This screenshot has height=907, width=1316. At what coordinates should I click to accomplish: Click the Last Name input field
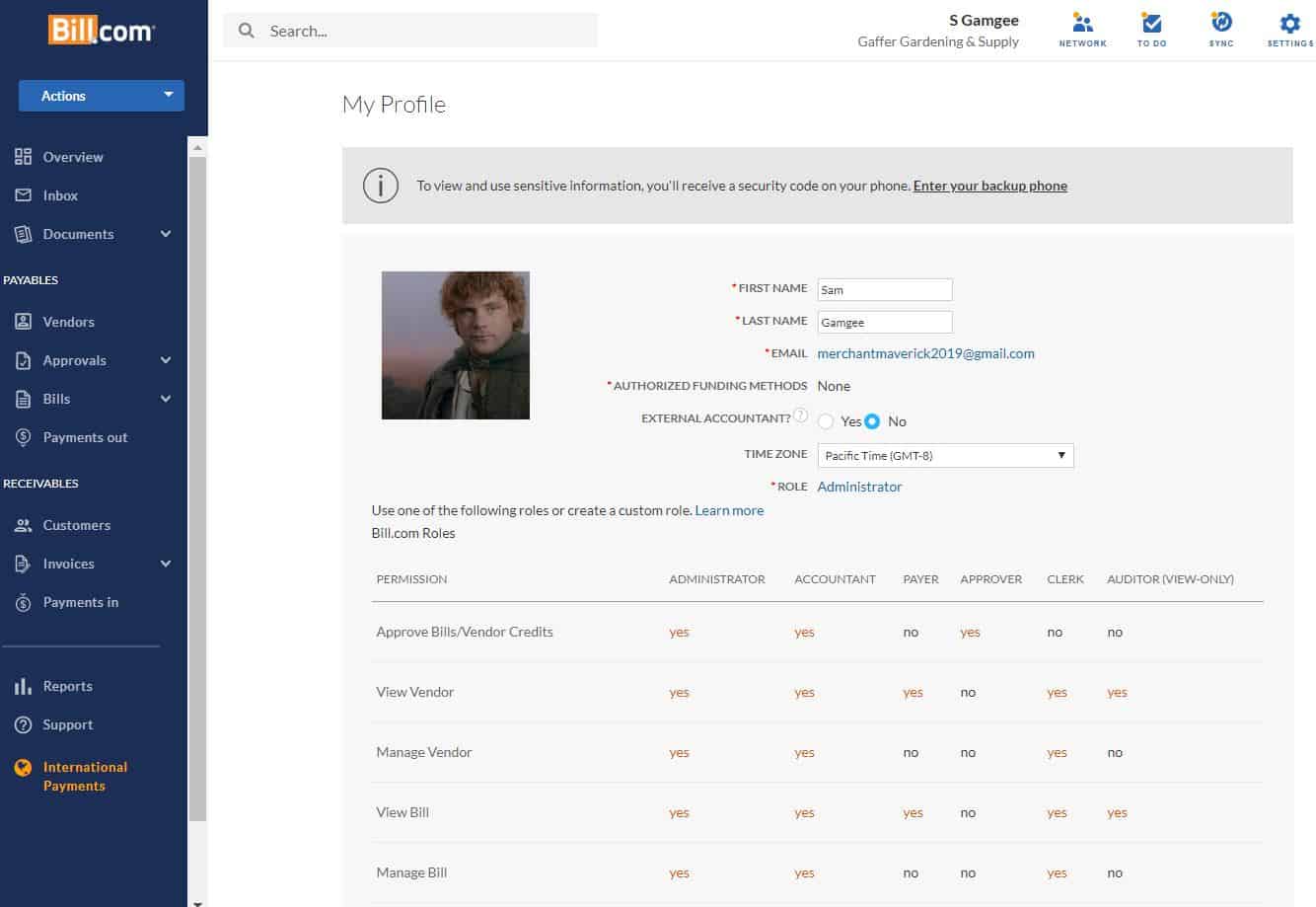(885, 322)
